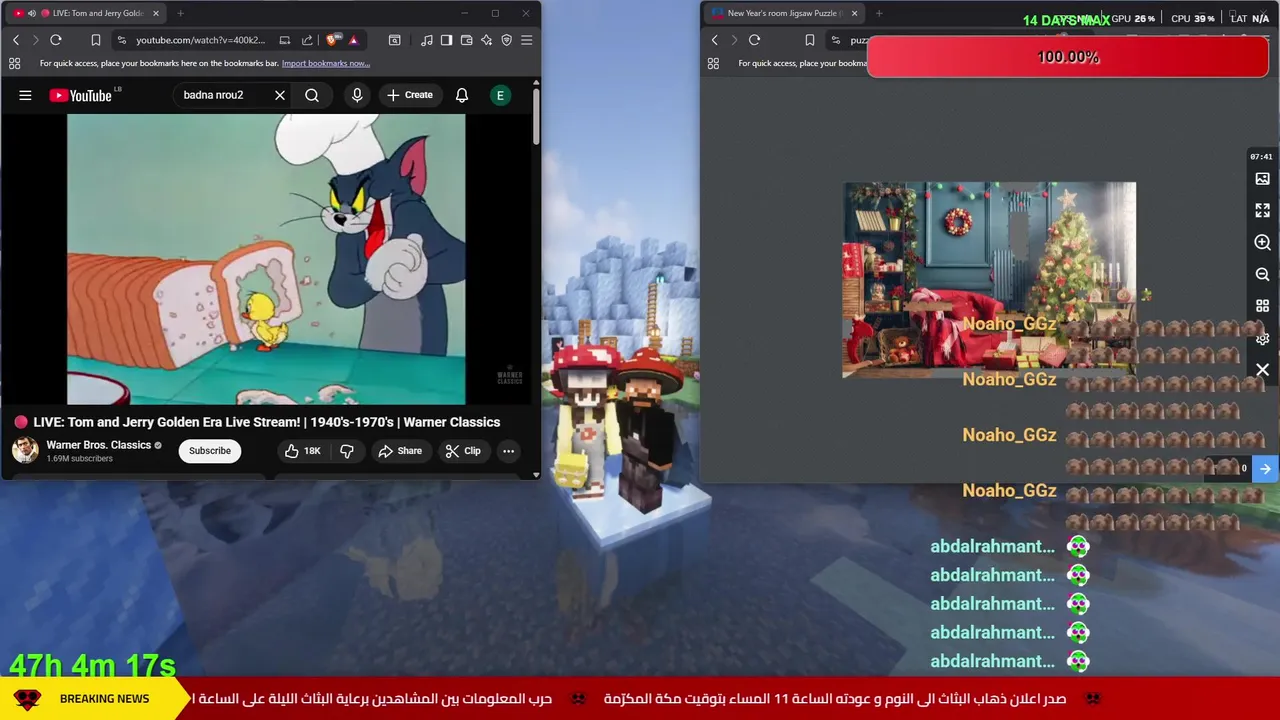The width and height of the screenshot is (1280, 720).
Task: Open the playlist music-note toolbar icon
Action: tap(427, 40)
